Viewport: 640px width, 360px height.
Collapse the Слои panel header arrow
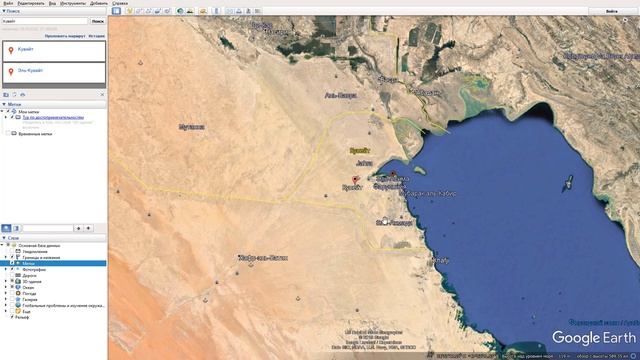[4, 238]
